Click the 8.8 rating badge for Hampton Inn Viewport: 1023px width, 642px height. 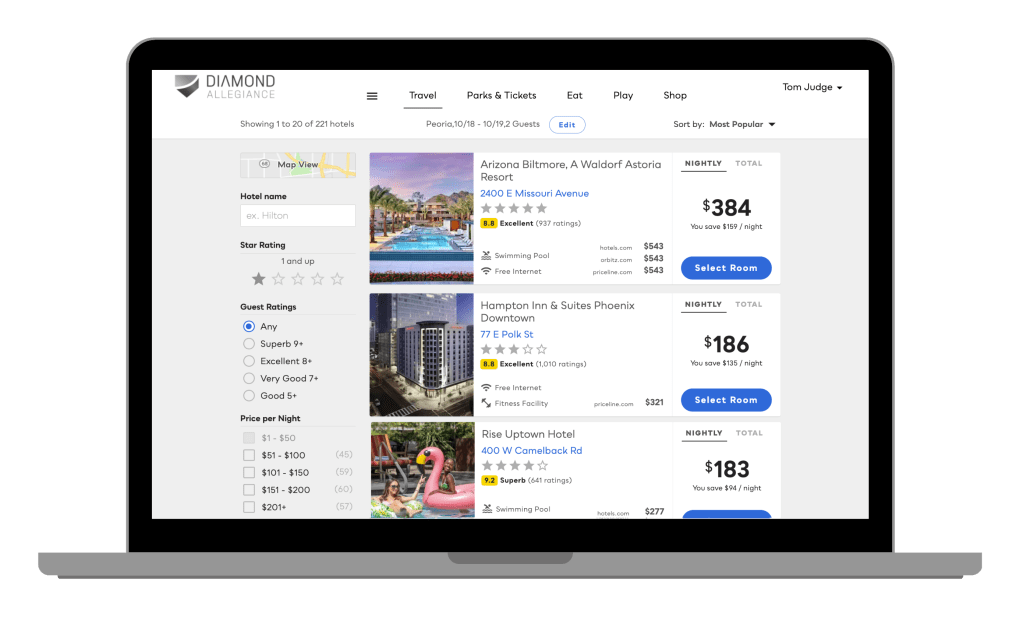pyautogui.click(x=489, y=364)
